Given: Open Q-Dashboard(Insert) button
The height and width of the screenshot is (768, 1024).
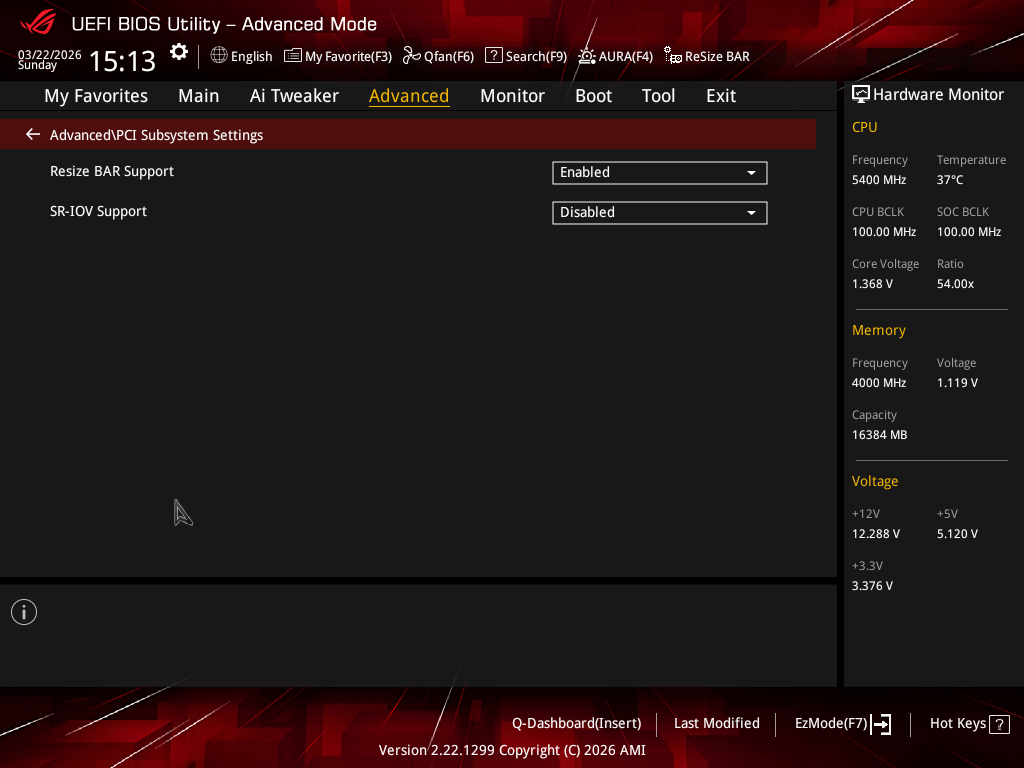Looking at the screenshot, I should coord(577,723).
